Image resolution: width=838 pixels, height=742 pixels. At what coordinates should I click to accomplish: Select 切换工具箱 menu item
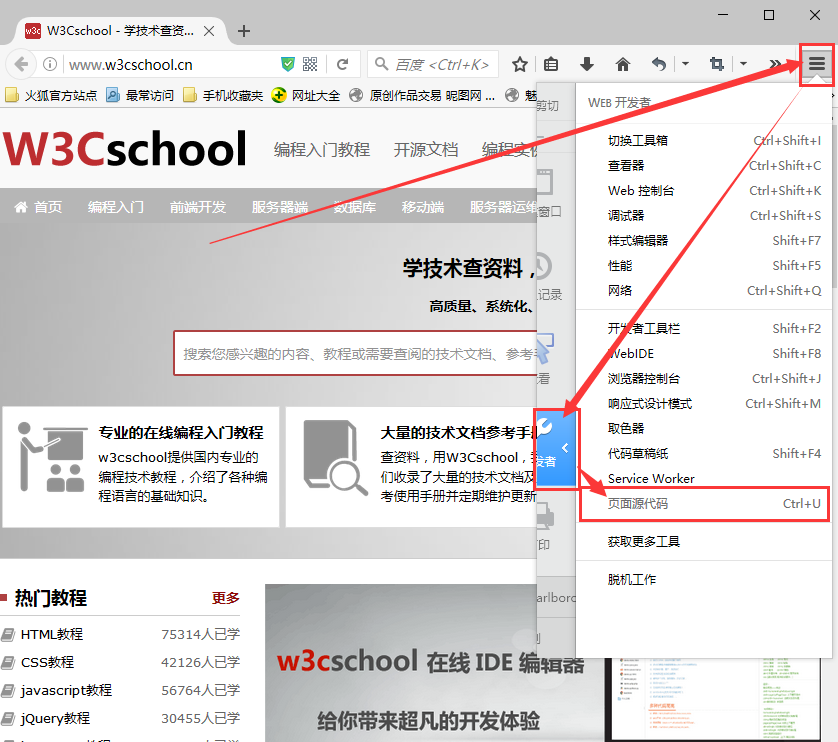pos(704,141)
